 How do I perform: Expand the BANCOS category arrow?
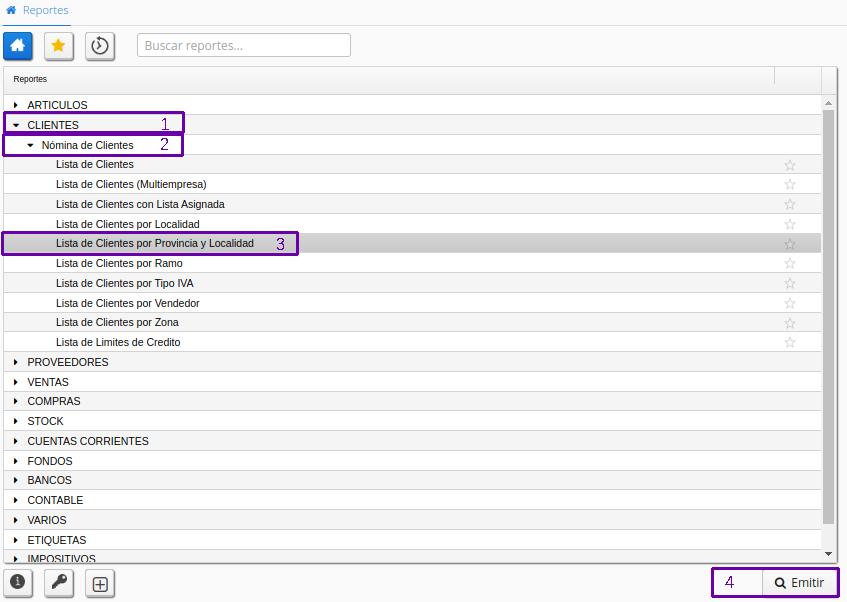point(16,480)
